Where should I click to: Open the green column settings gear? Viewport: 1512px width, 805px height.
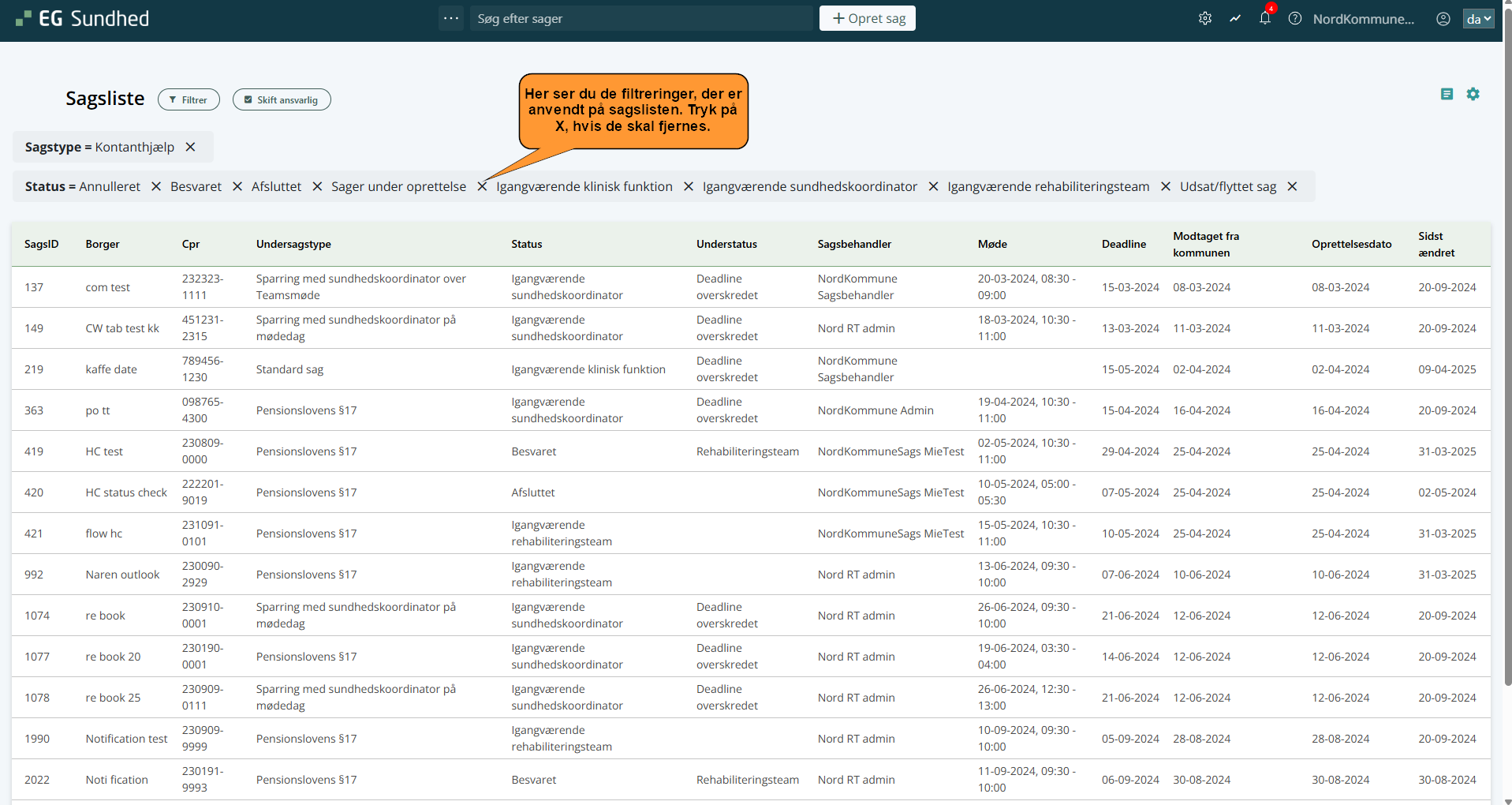(1473, 94)
